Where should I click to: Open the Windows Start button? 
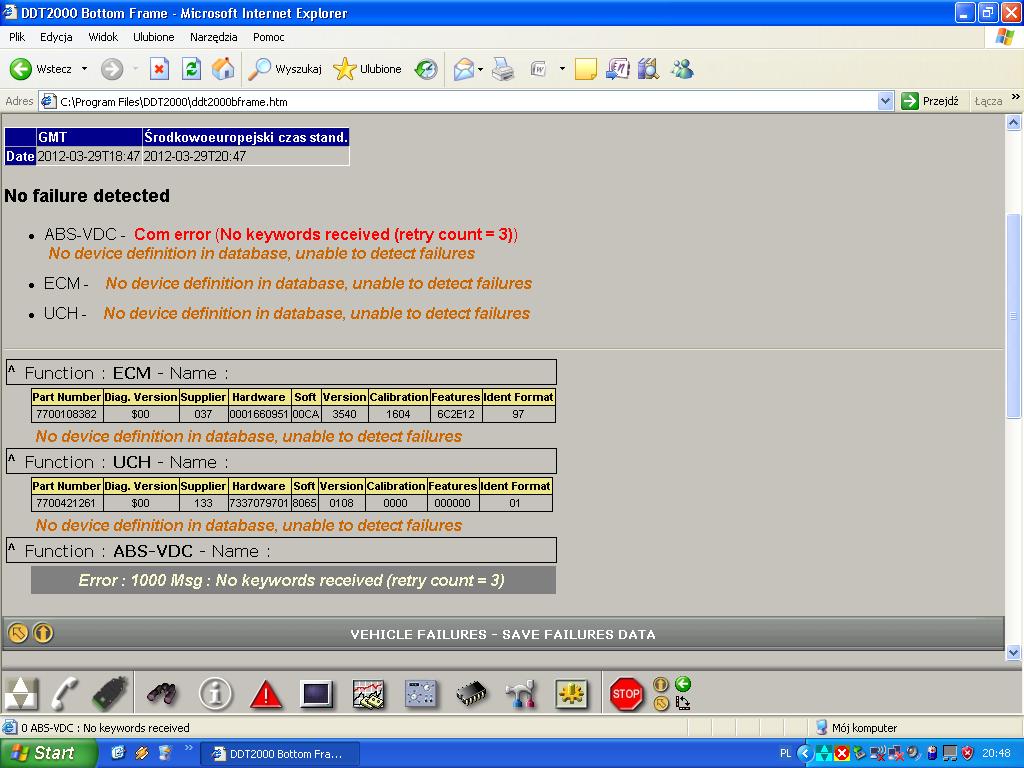tap(48, 753)
